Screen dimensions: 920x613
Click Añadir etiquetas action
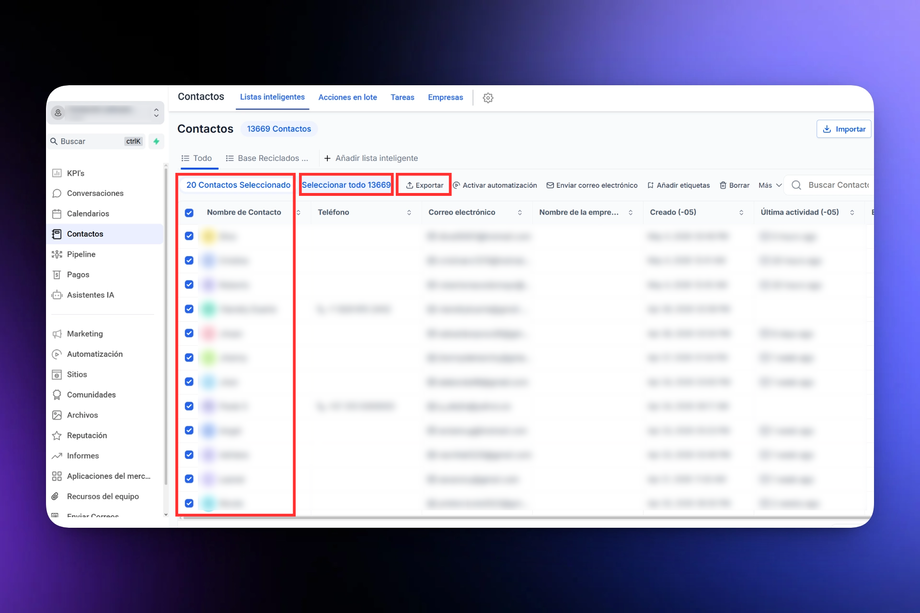click(679, 185)
